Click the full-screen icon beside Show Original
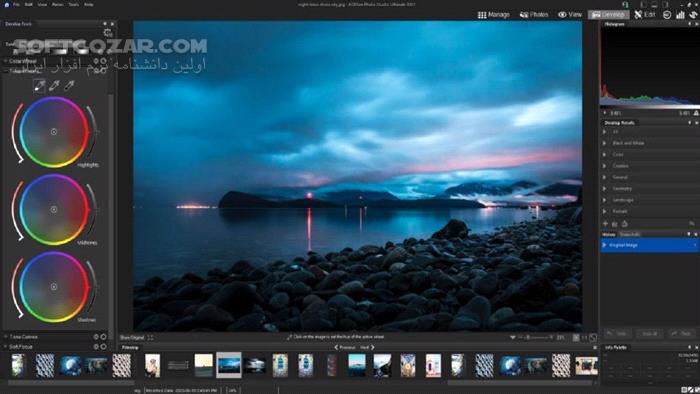The width and height of the screenshot is (700, 394). [150, 338]
